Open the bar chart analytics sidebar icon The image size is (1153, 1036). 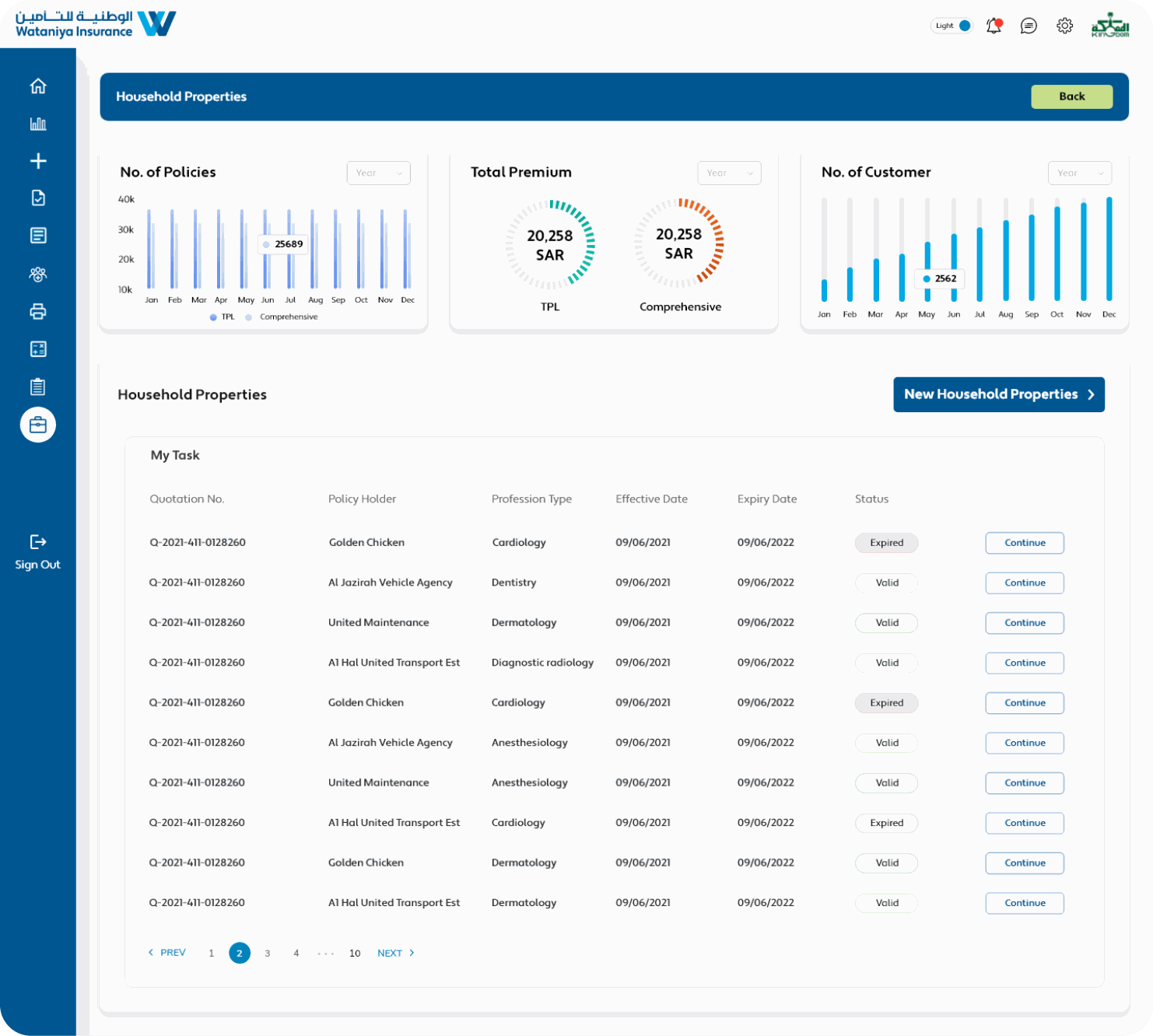(38, 124)
